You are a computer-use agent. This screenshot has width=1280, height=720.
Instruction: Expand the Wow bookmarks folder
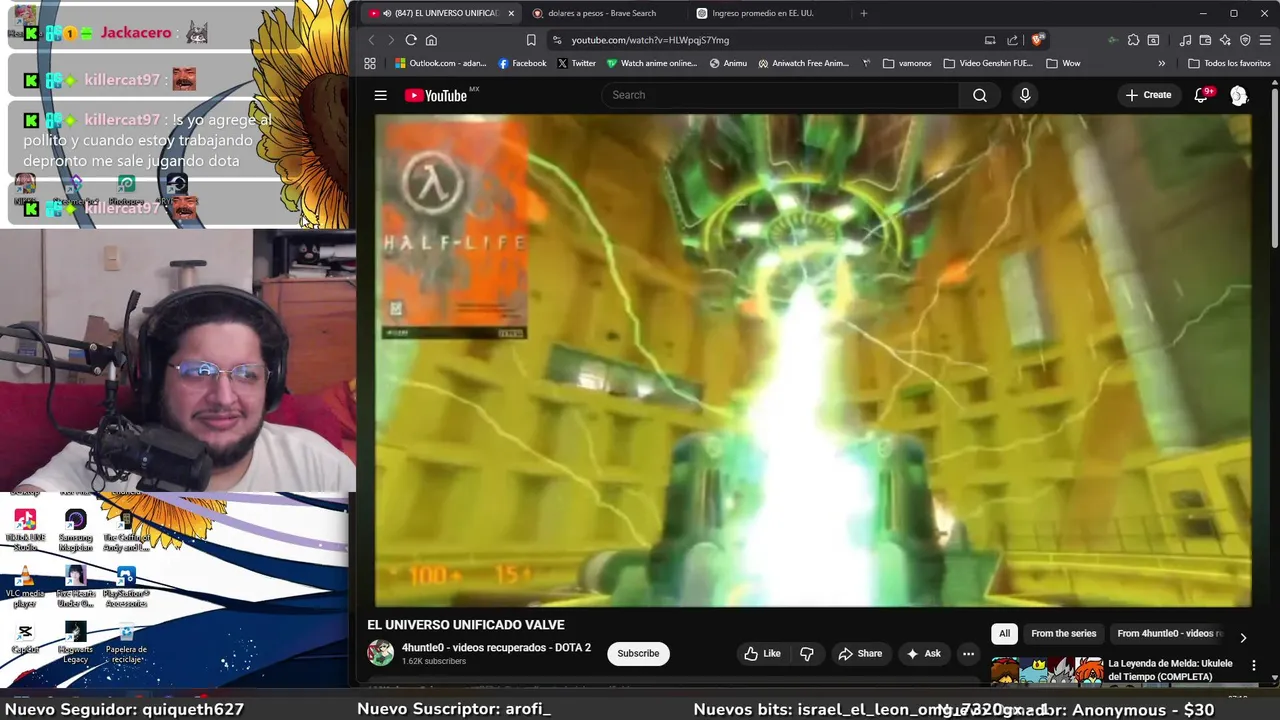pyautogui.click(x=1063, y=63)
